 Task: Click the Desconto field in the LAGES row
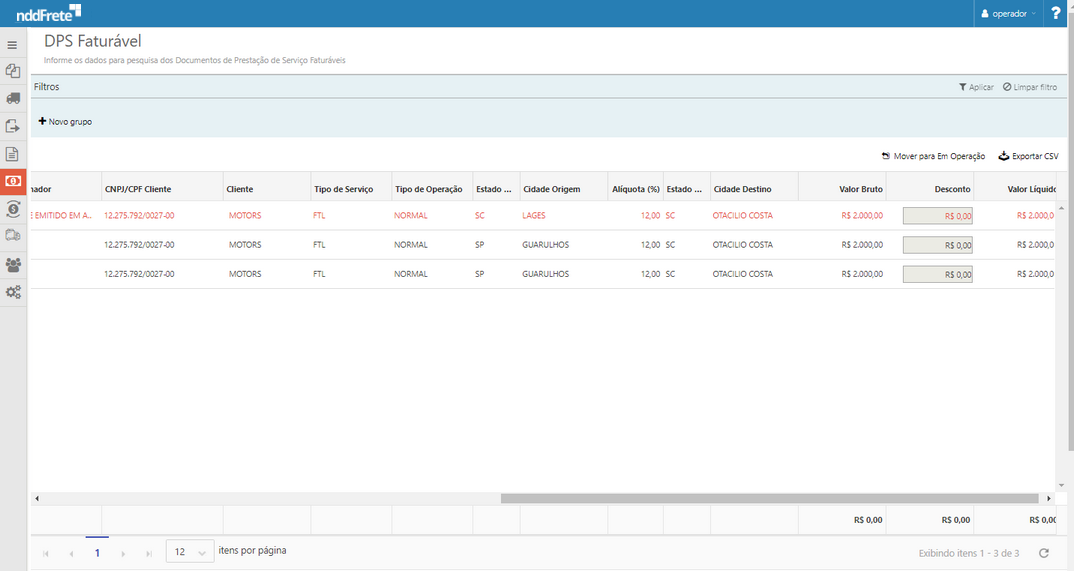[937, 215]
